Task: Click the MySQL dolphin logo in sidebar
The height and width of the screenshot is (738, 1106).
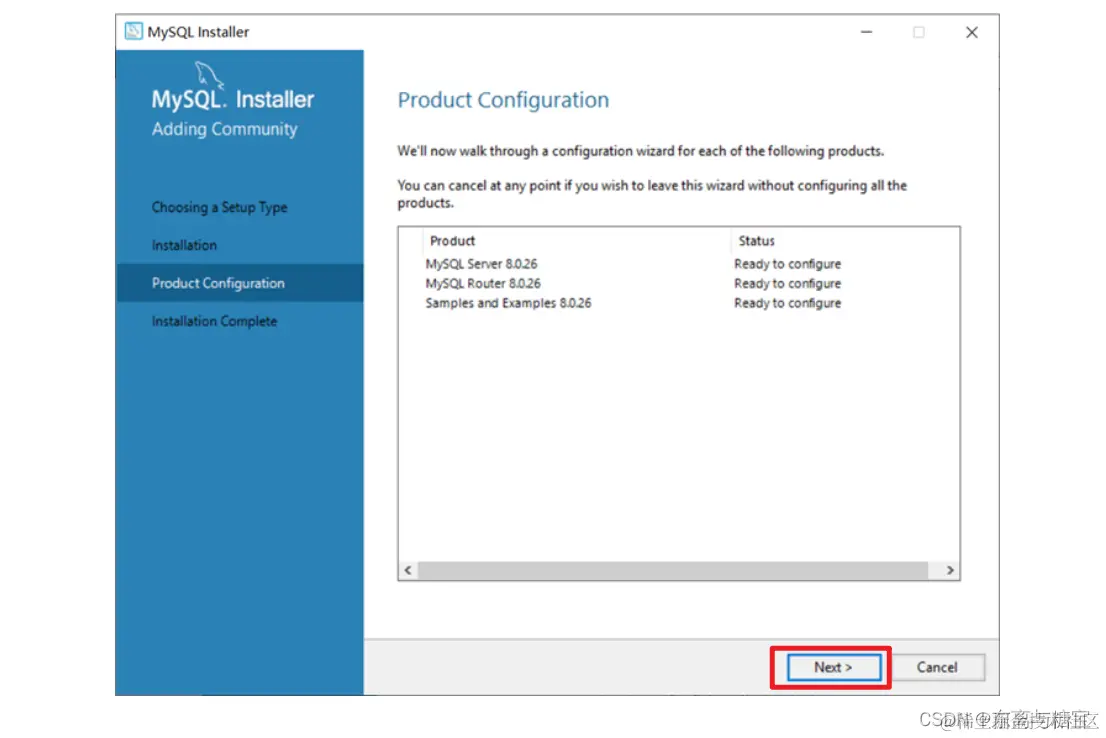Action: tap(209, 75)
